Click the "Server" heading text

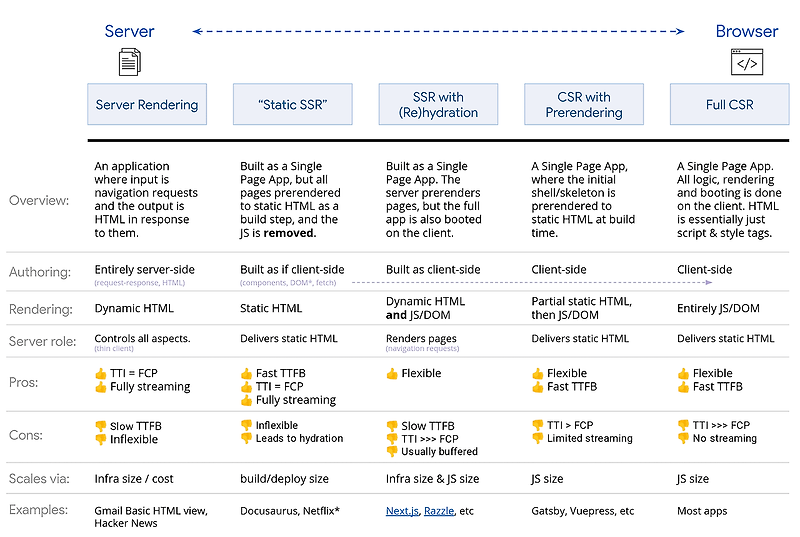point(130,31)
